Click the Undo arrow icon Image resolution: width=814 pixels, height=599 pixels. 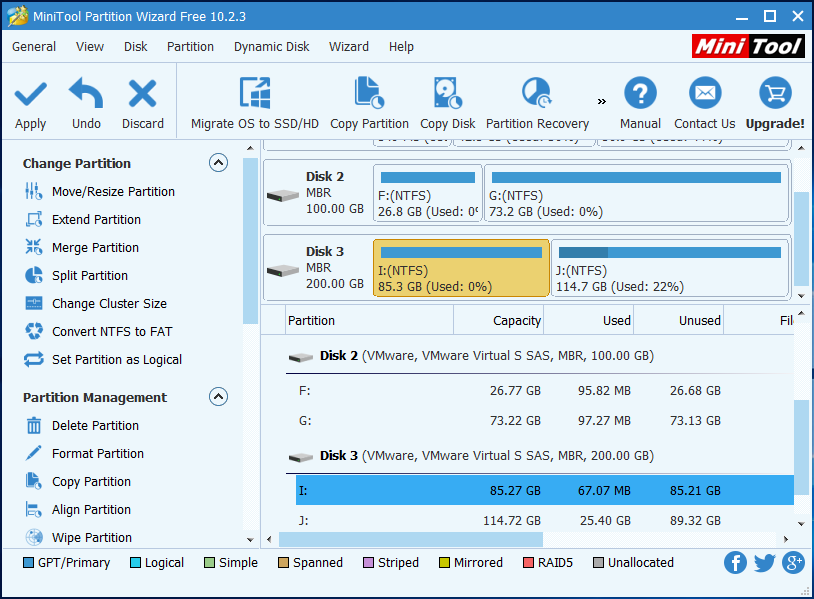tap(86, 93)
